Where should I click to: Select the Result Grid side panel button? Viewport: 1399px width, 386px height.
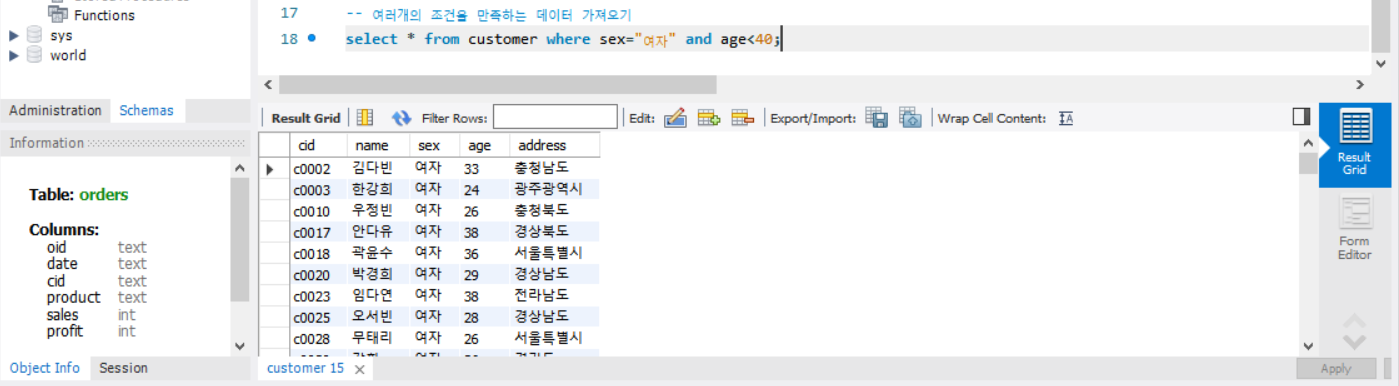click(x=1354, y=145)
